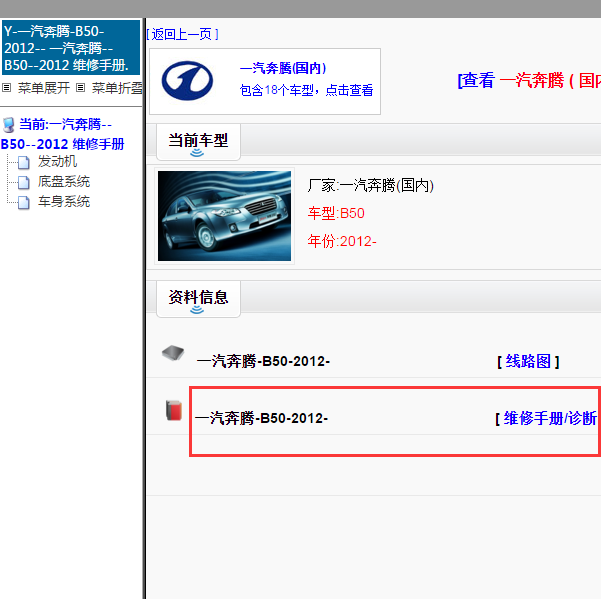Image resolution: width=601 pixels, height=599 pixels.
Task: Collapse menu with 菜单折叠
Action: tap(117, 88)
